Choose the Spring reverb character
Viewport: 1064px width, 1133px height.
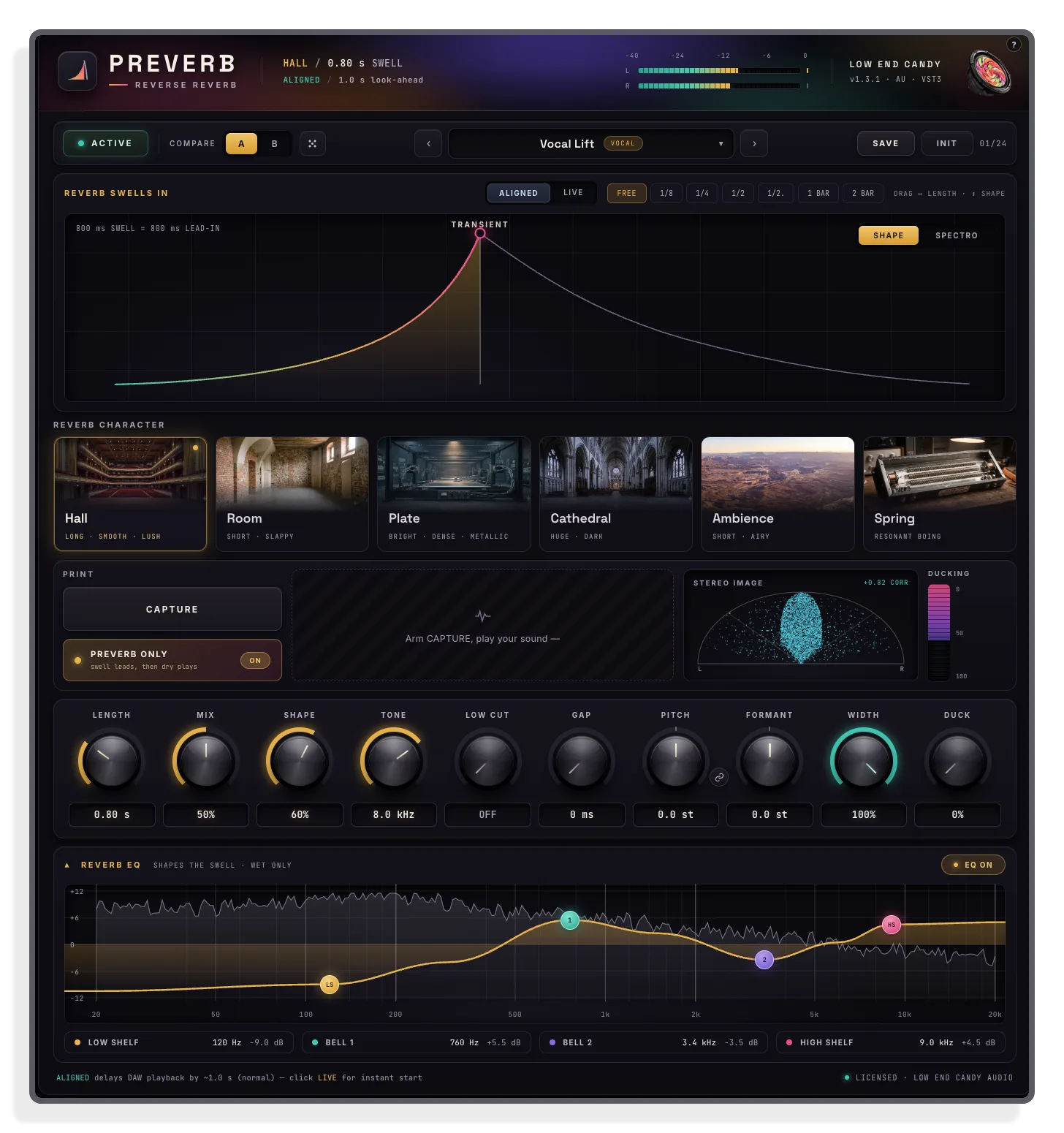pyautogui.click(x=940, y=494)
